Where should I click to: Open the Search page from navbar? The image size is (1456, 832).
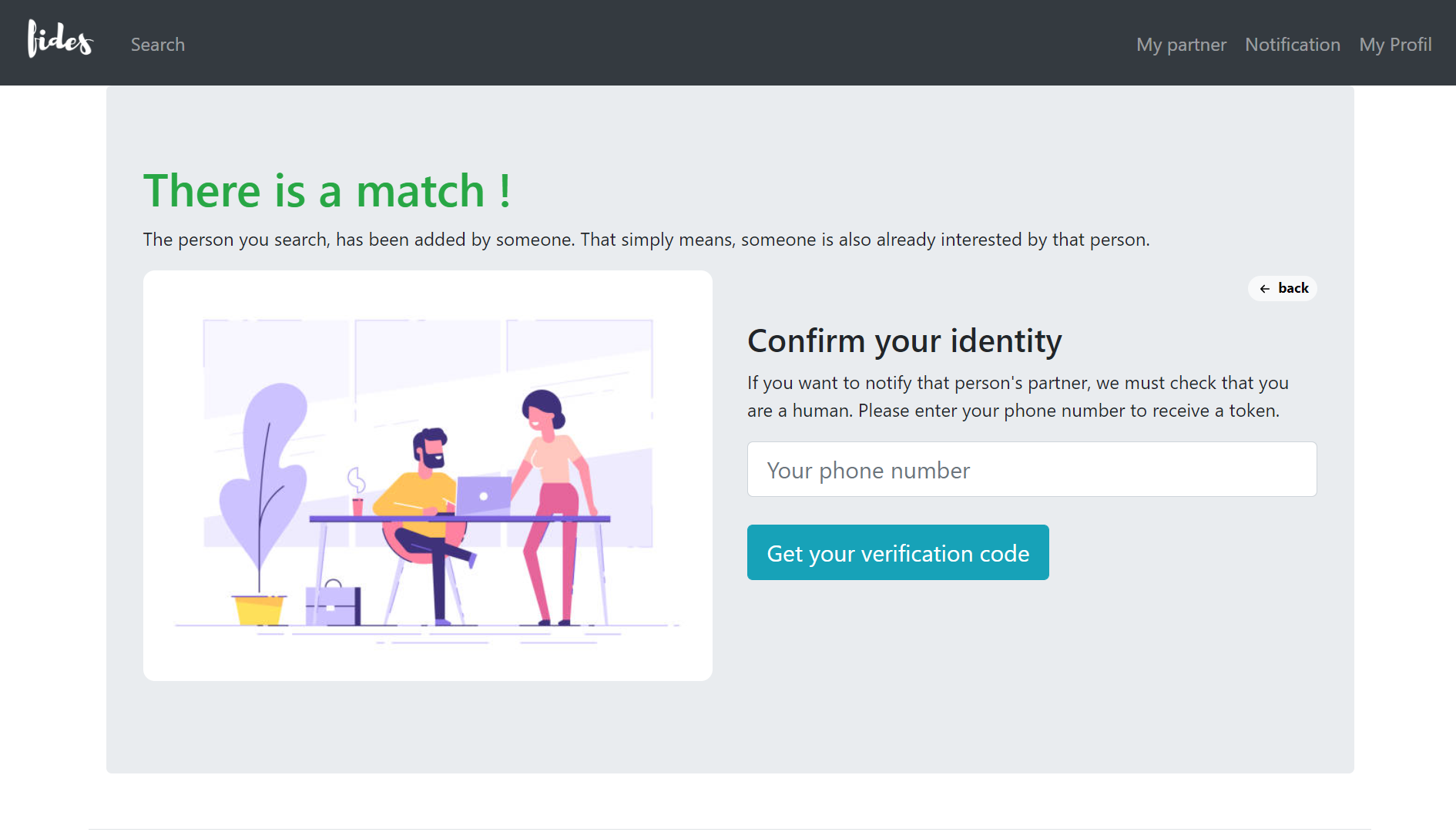158,45
